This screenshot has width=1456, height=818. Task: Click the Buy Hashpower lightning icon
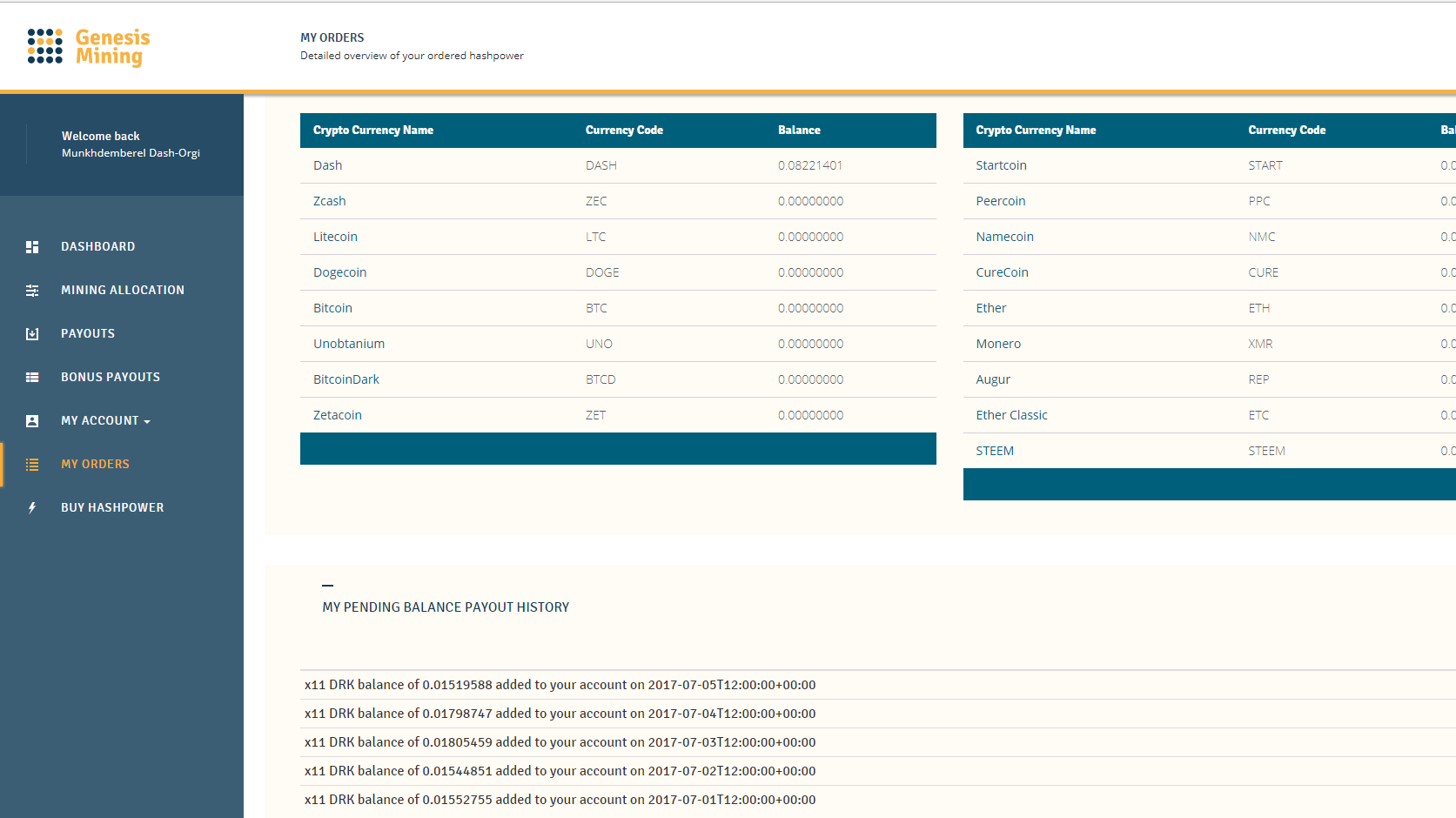pos(32,508)
